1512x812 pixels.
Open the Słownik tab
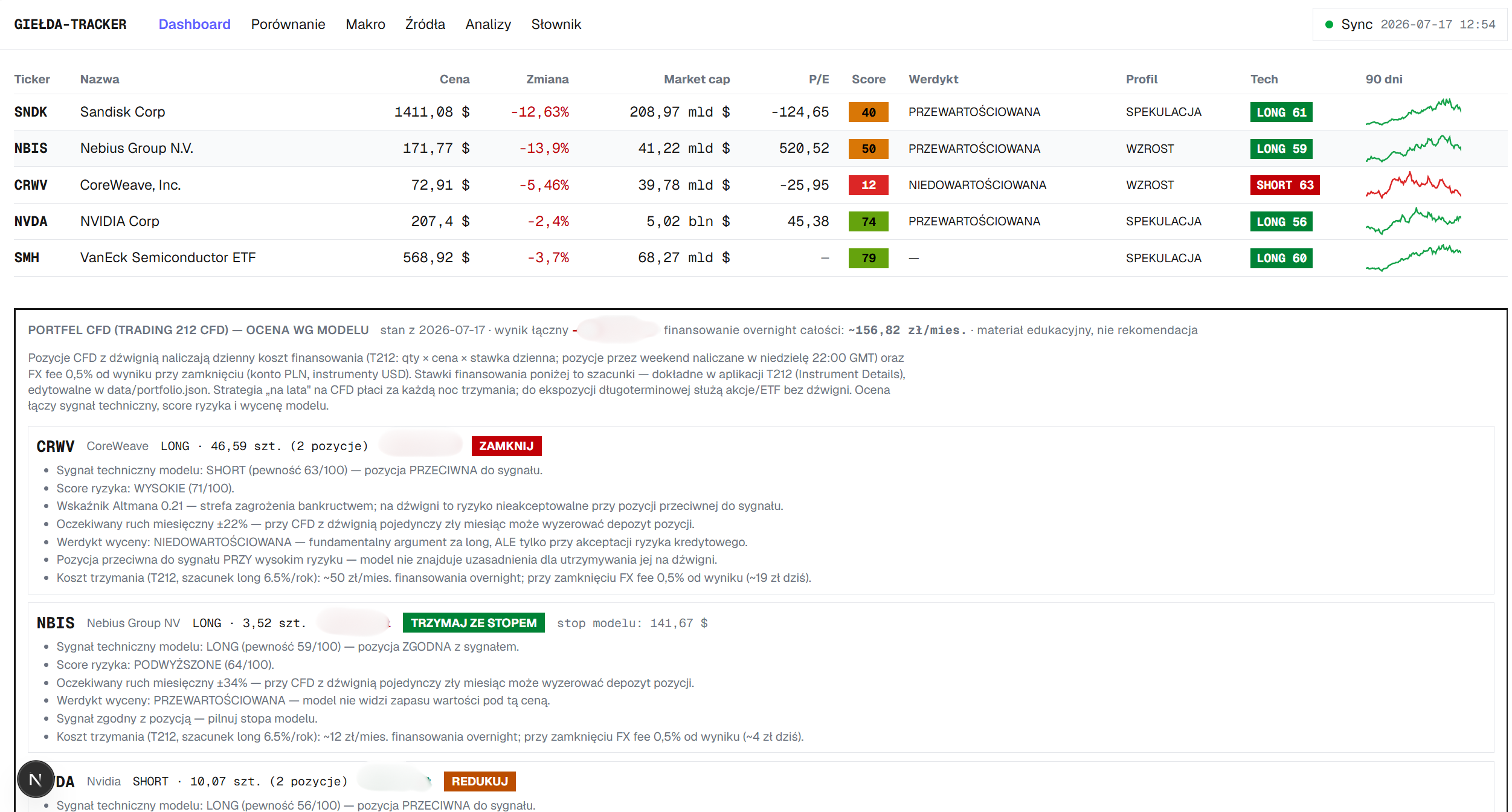click(556, 24)
